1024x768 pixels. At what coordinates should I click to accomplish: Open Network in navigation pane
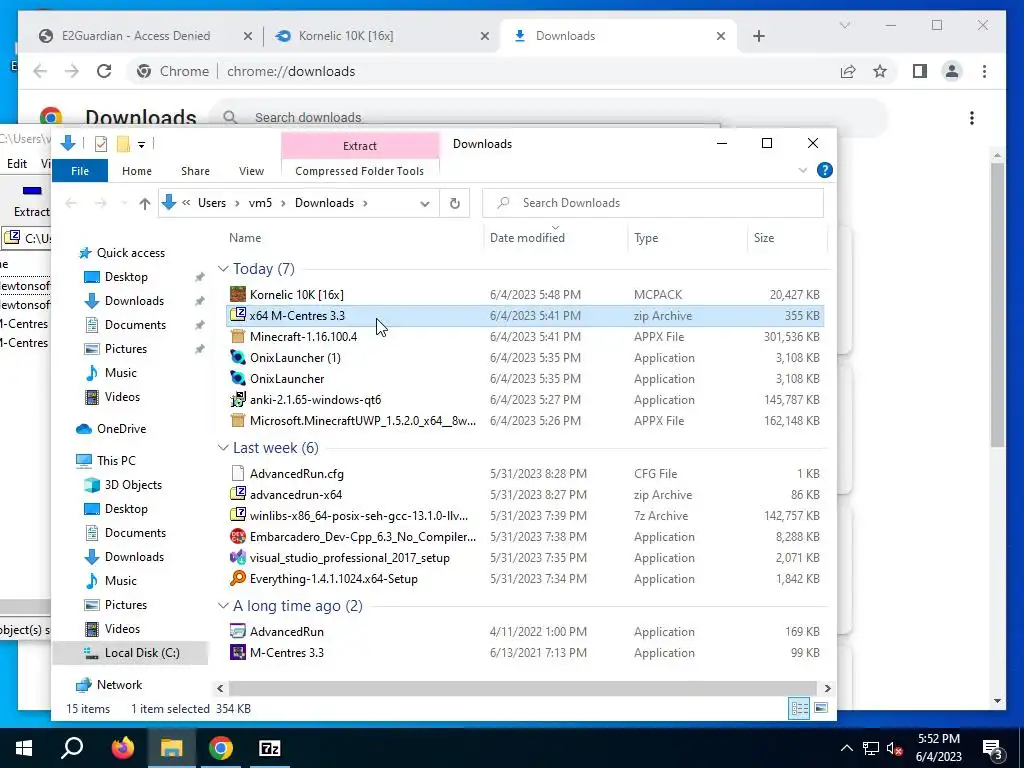[119, 684]
